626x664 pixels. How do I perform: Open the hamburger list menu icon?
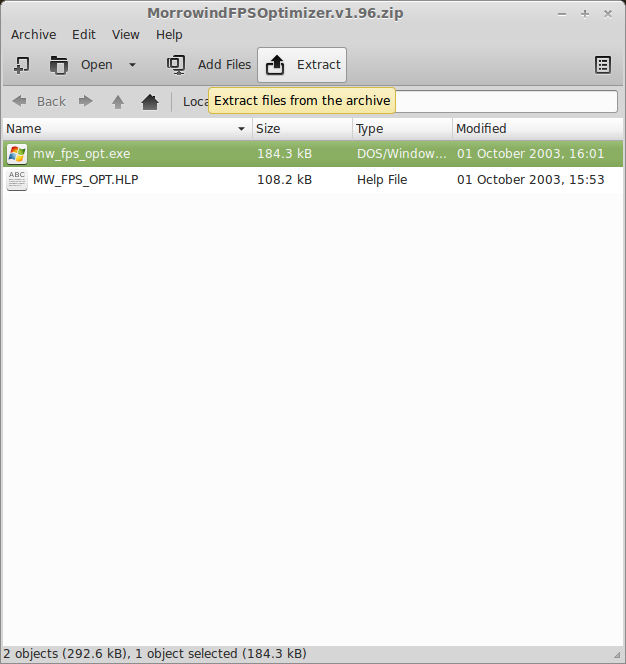(603, 65)
